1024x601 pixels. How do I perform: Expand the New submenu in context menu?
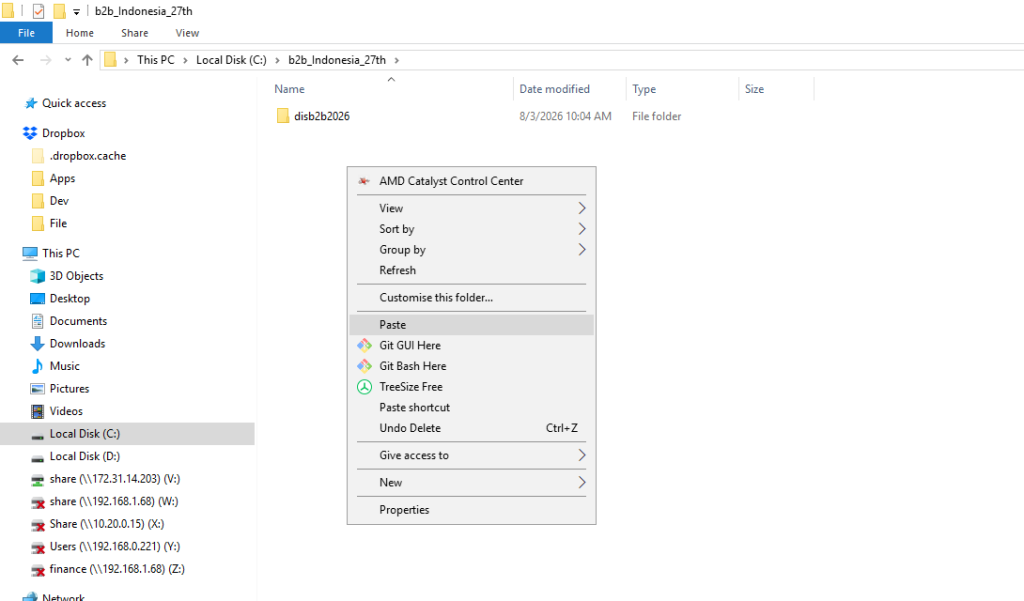pyautogui.click(x=471, y=483)
